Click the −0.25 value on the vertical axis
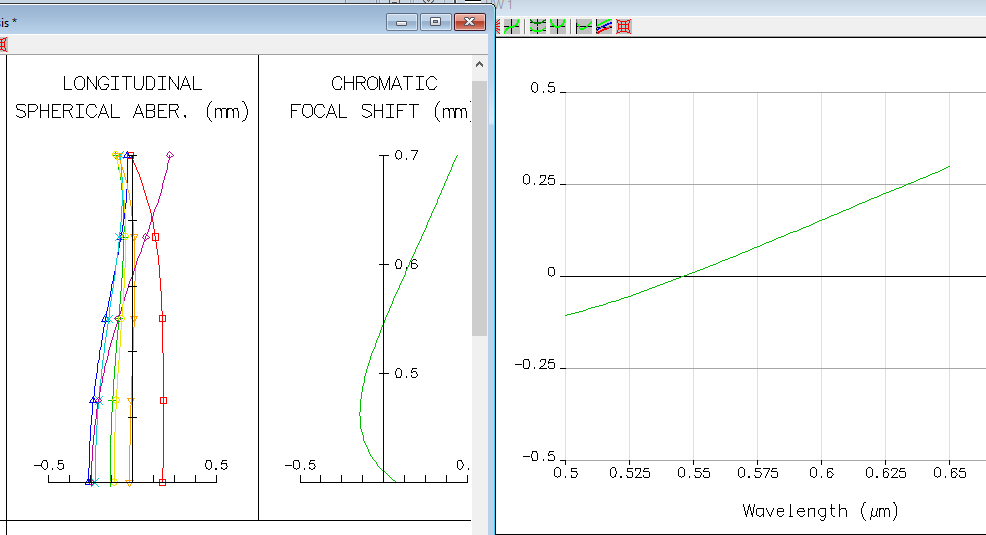This screenshot has width=986, height=535. point(535,365)
